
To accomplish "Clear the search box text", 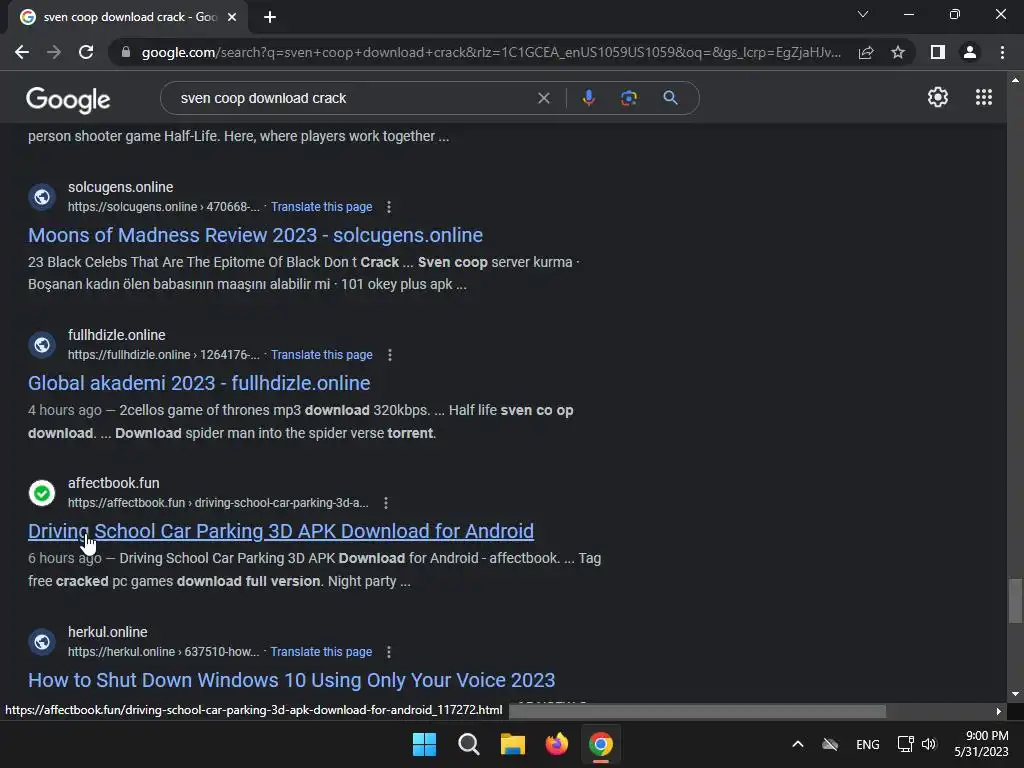I will coord(543,98).
